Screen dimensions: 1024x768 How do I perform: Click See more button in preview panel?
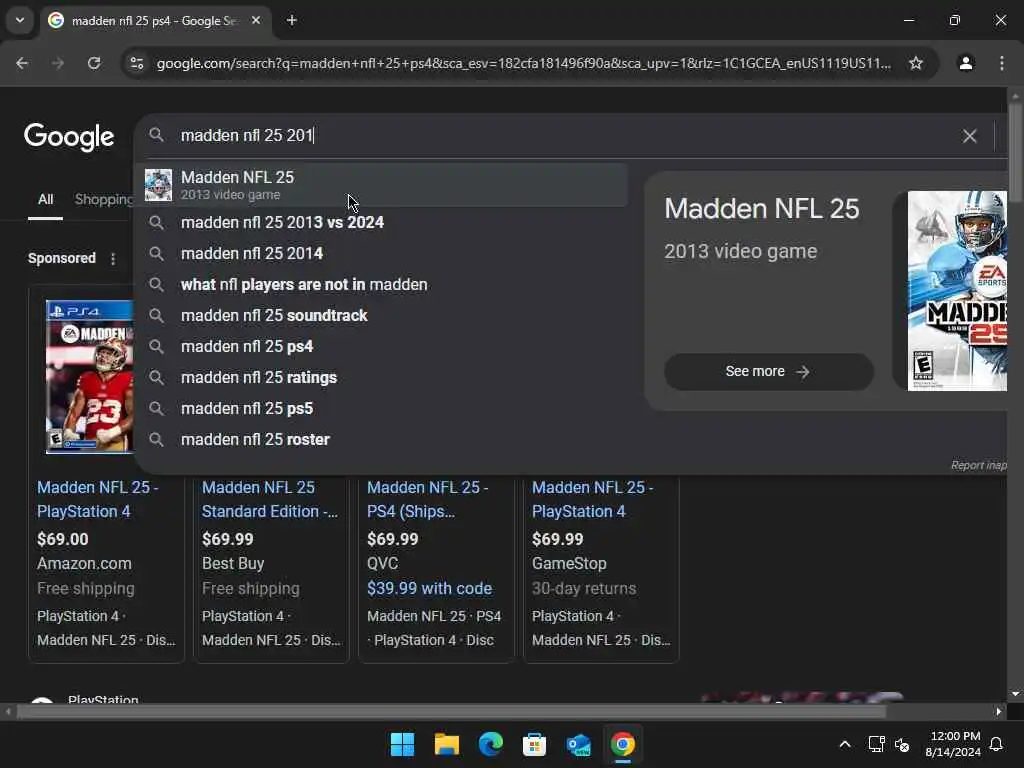[x=768, y=372]
